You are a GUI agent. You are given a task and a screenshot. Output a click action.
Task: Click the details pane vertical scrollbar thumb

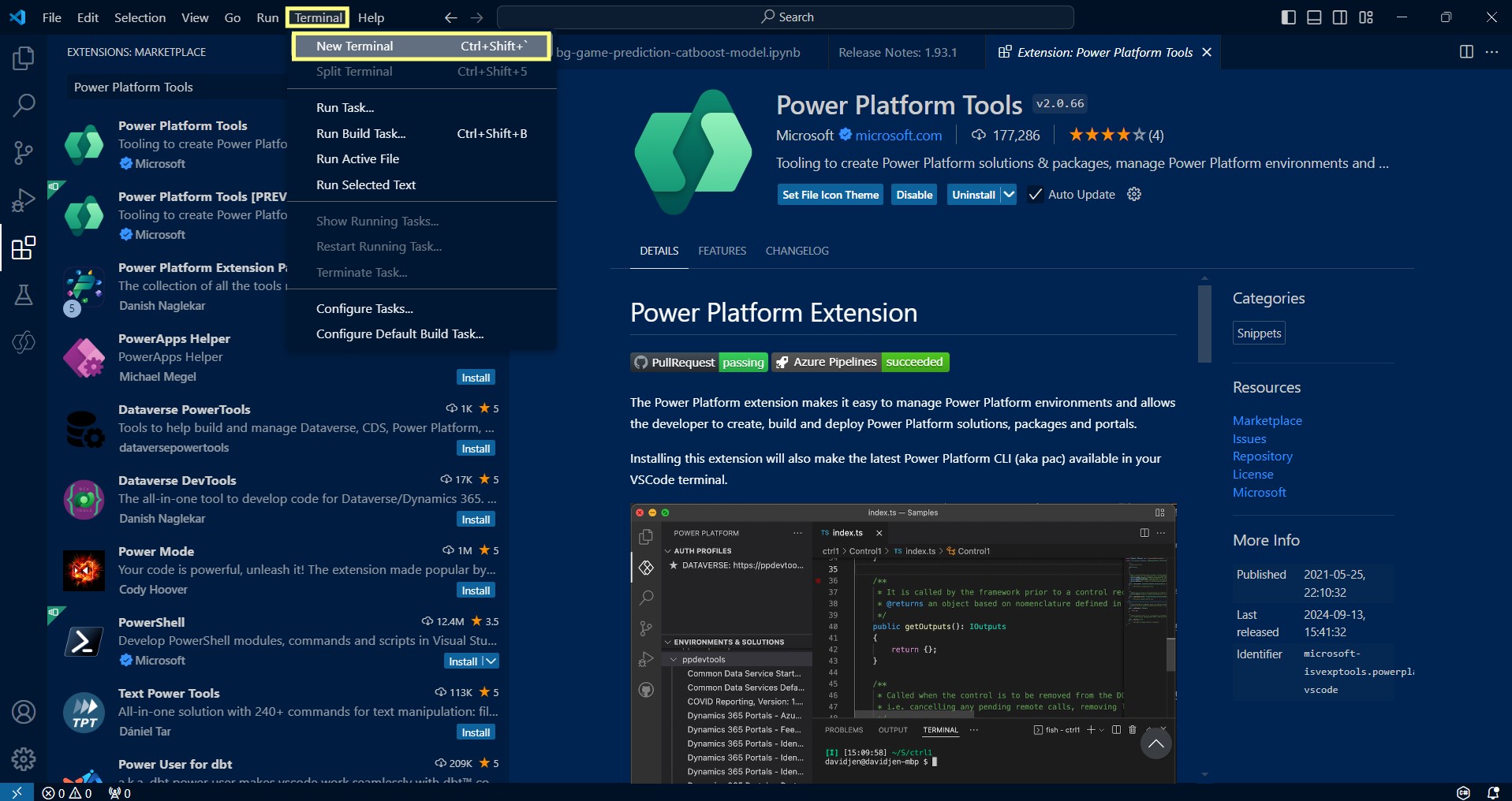pos(1204,323)
